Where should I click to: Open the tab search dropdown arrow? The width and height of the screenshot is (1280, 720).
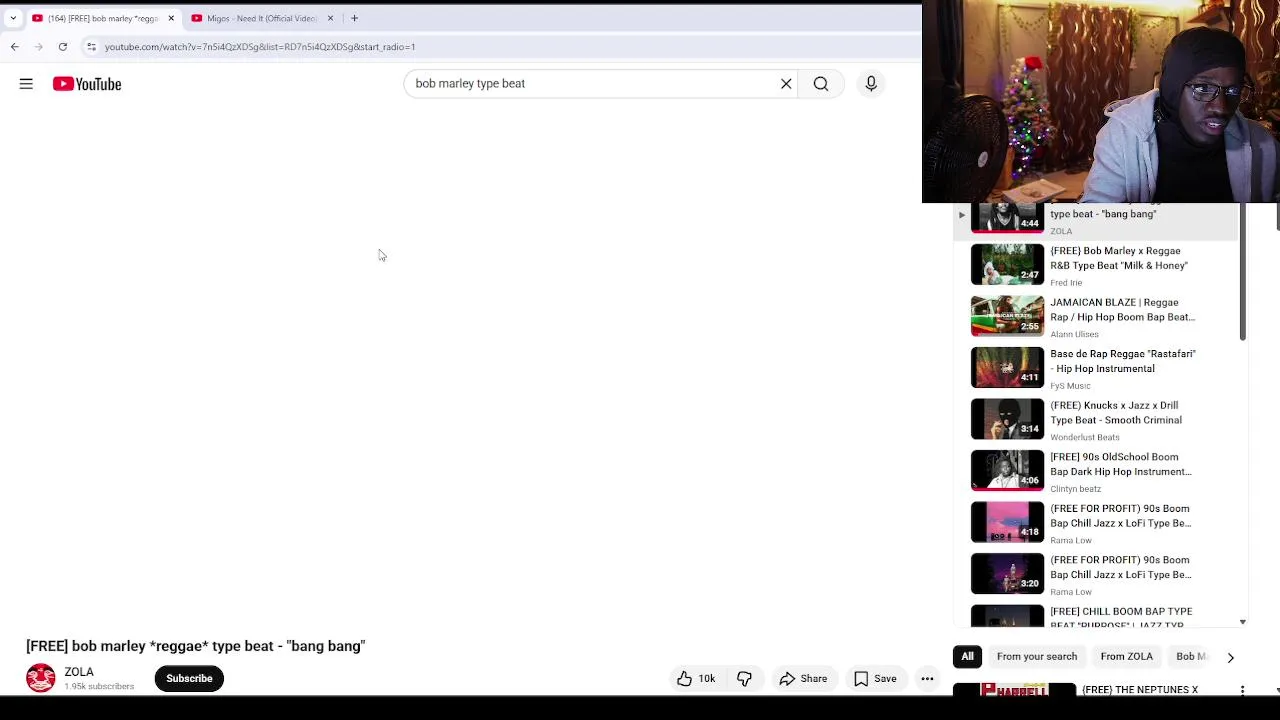coord(13,18)
